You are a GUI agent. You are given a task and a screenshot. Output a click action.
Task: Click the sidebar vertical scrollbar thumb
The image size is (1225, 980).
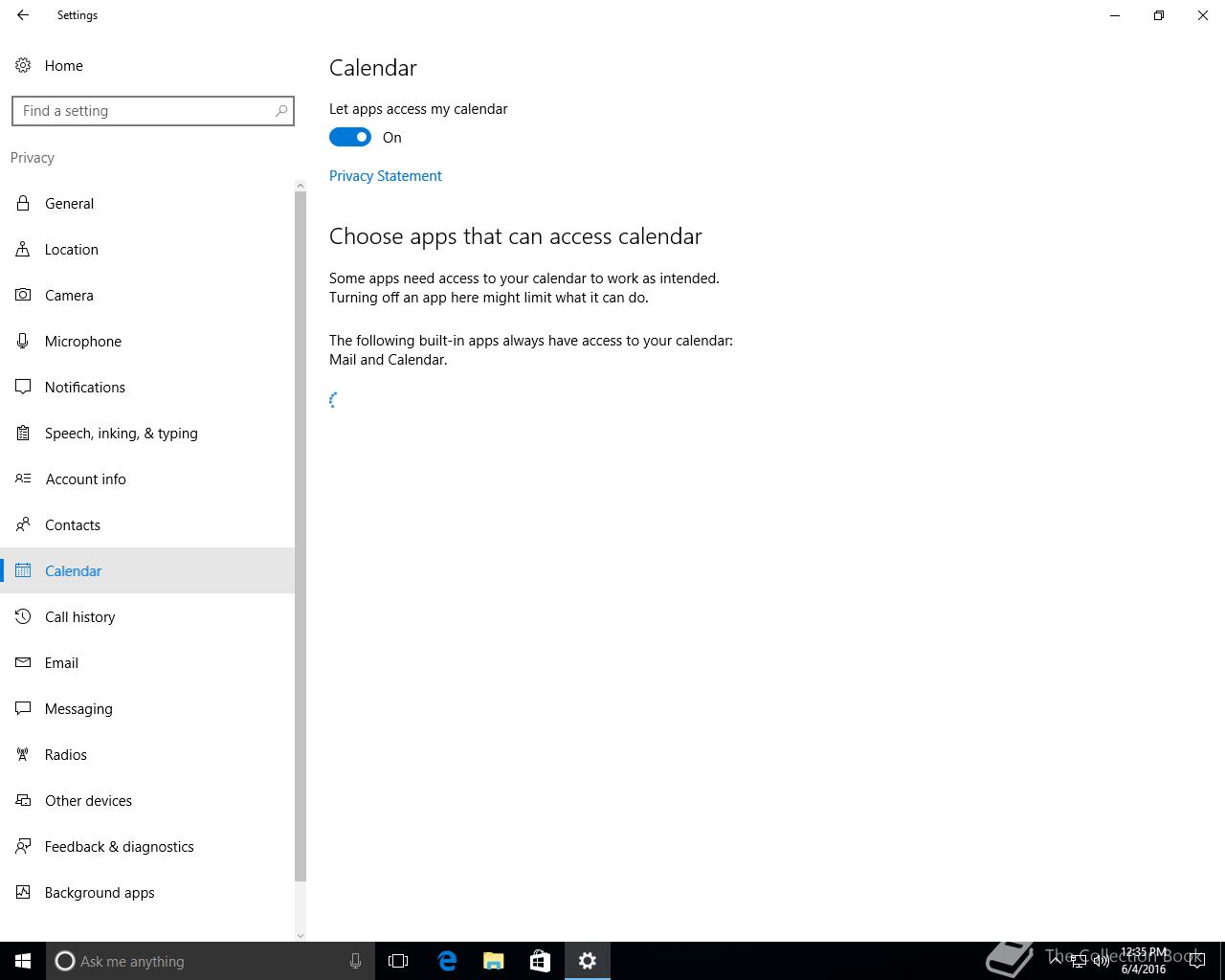pos(301,536)
